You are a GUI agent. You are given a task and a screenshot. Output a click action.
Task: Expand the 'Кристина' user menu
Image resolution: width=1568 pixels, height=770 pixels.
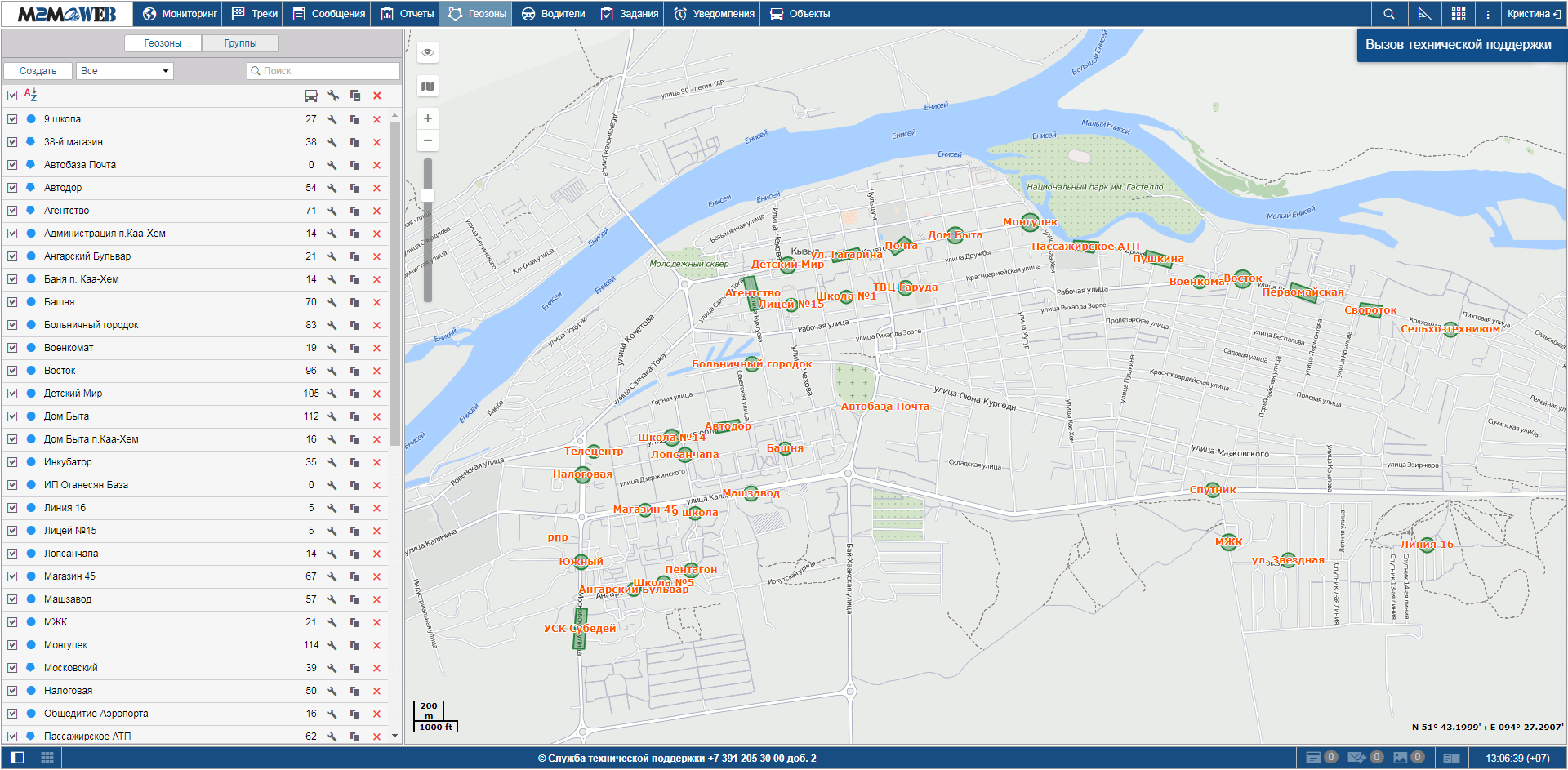pos(1533,14)
